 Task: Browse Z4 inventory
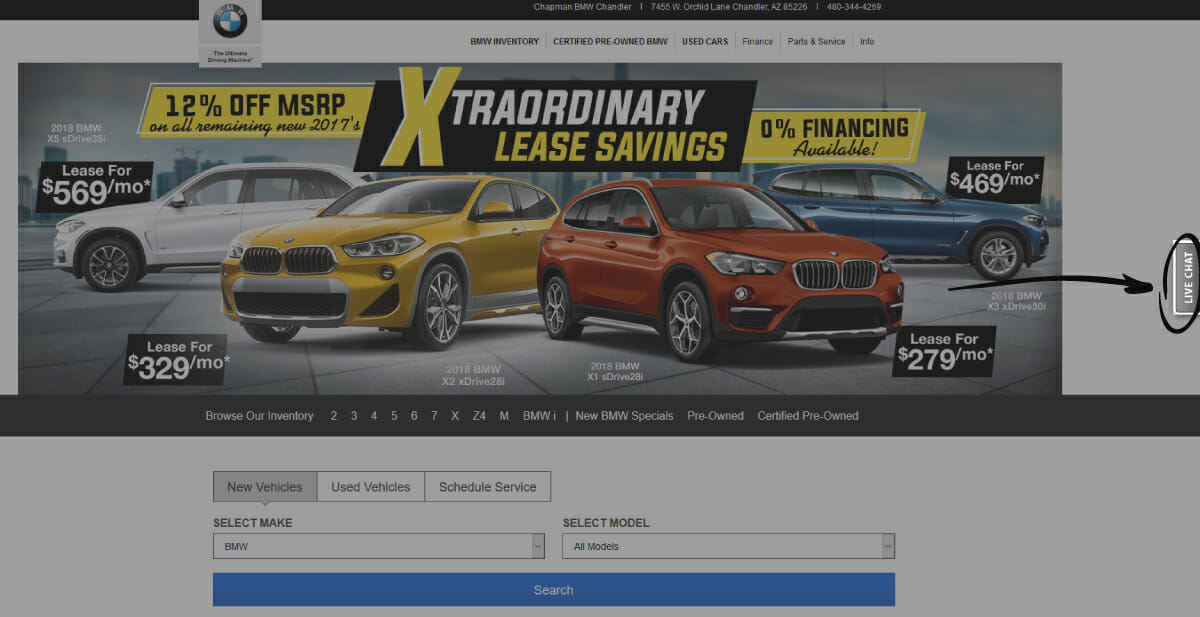[x=479, y=416]
